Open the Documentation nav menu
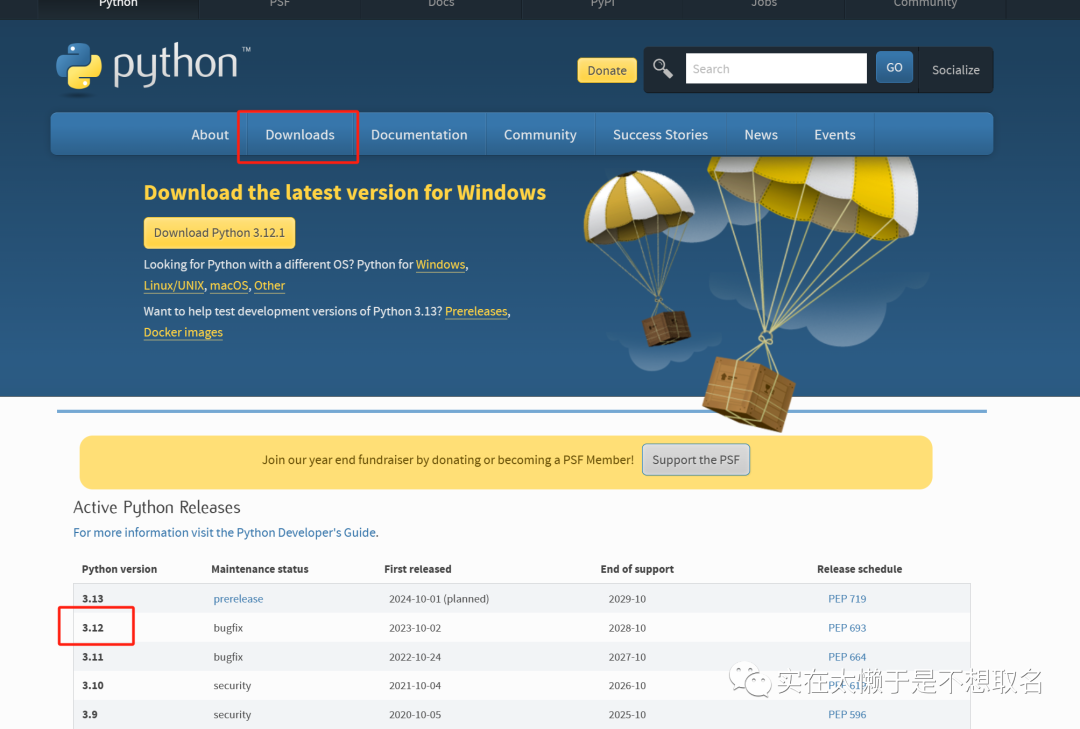The height and width of the screenshot is (729, 1080). [x=419, y=135]
